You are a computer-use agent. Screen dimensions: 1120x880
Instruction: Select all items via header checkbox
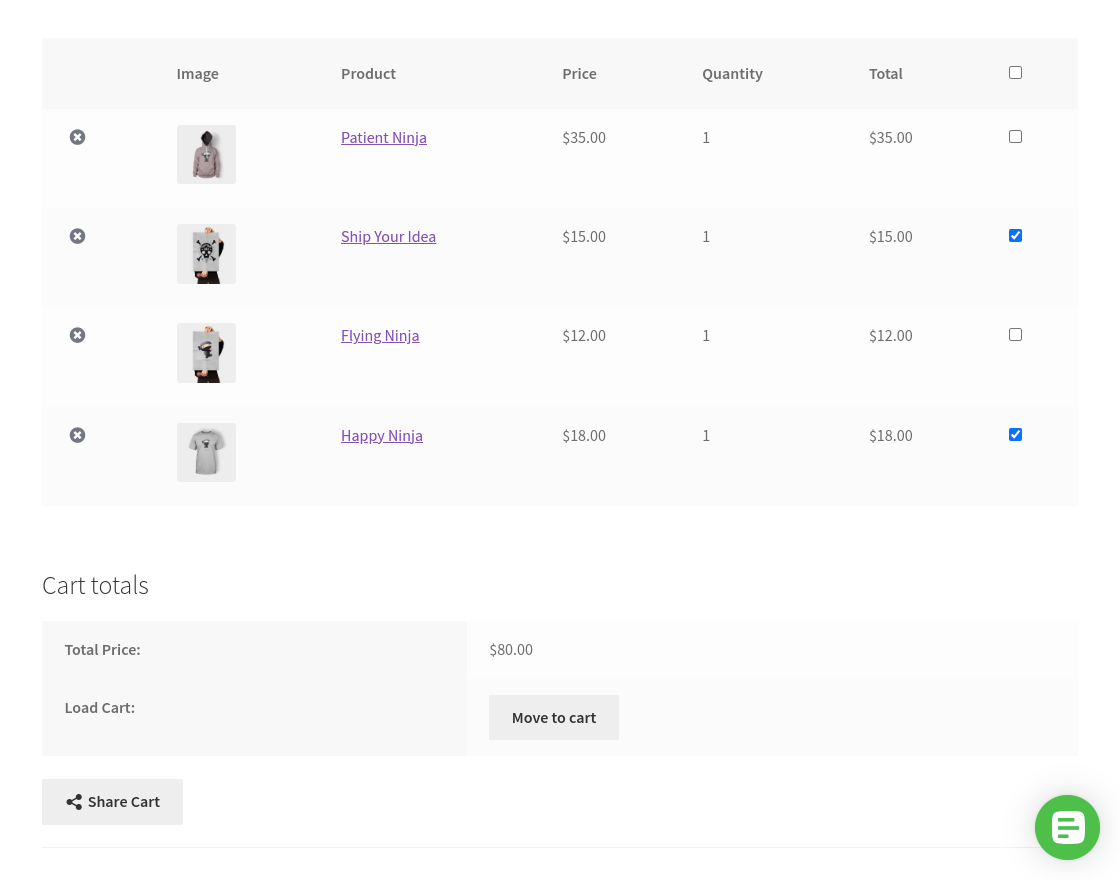(x=1015, y=72)
